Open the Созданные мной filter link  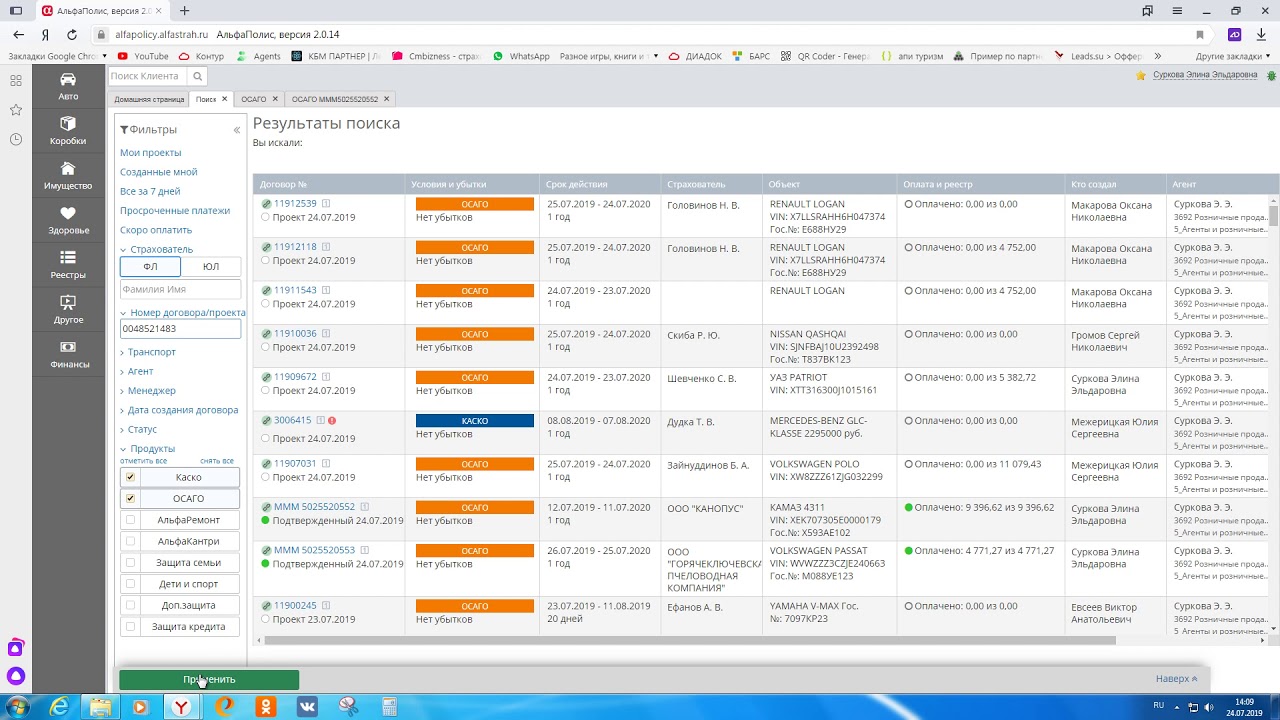coord(159,172)
